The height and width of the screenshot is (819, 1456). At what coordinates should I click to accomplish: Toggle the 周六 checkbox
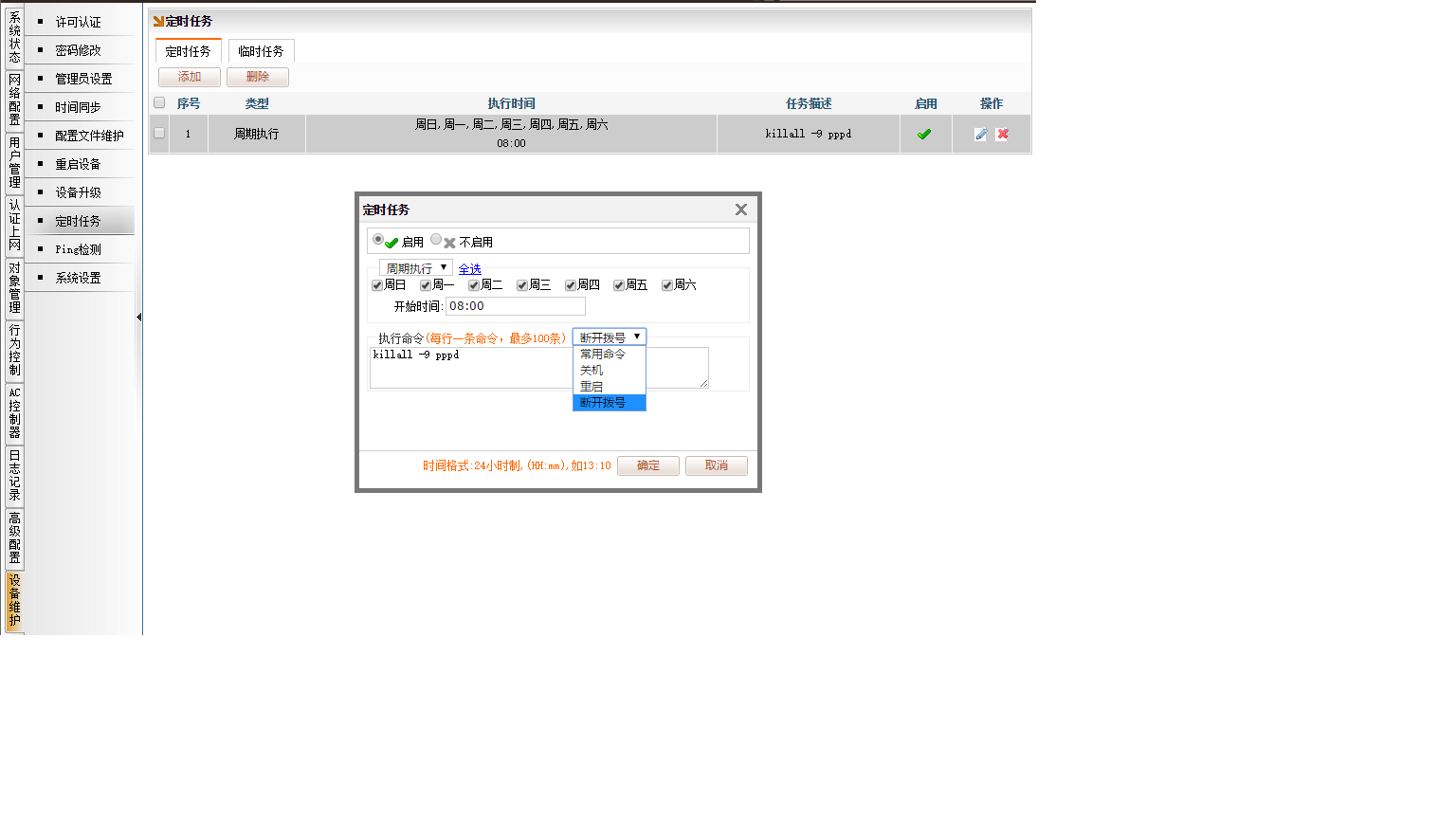click(x=667, y=285)
